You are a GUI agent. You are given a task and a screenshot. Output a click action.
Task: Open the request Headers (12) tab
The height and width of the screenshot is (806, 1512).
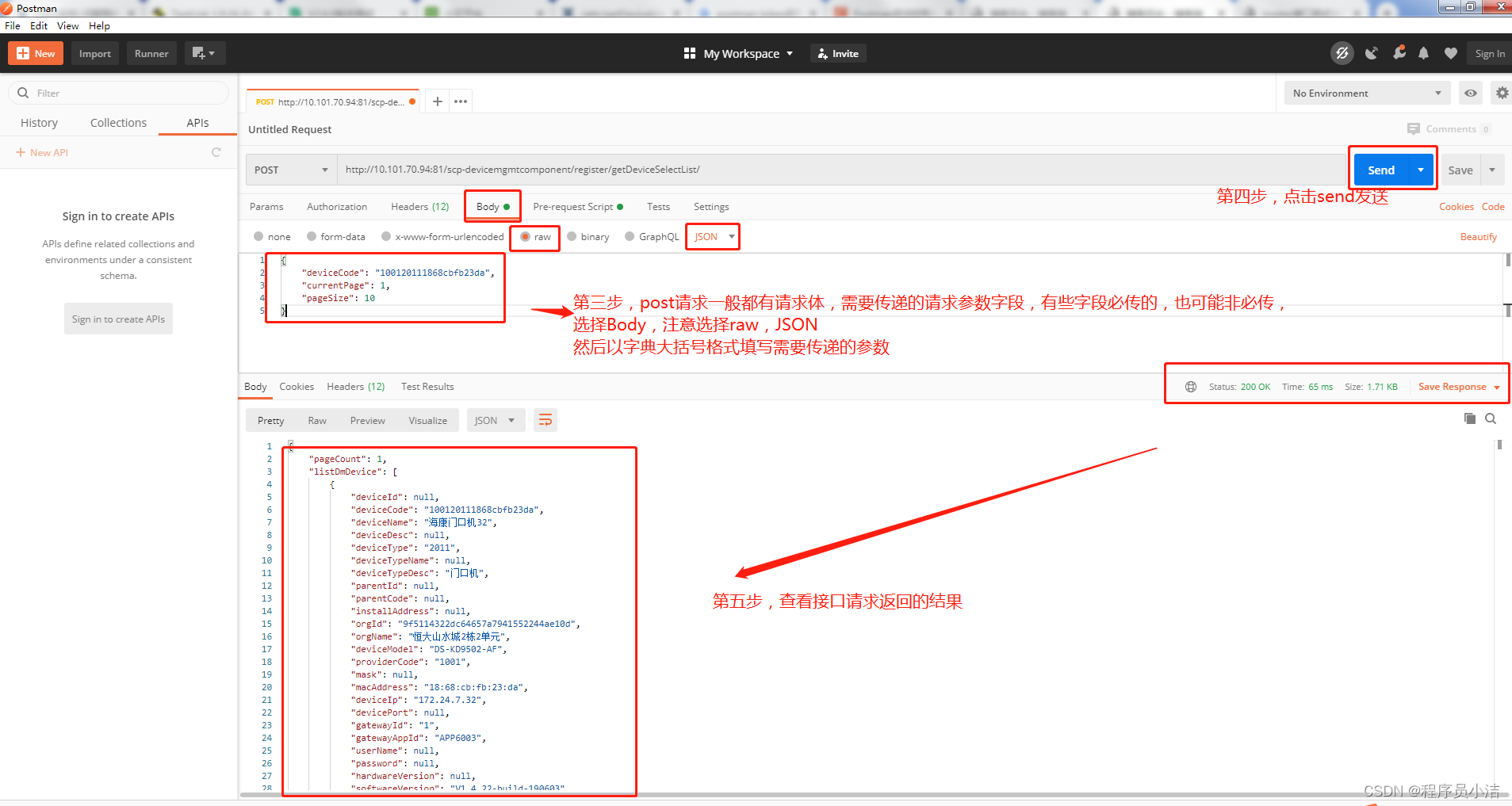point(419,207)
